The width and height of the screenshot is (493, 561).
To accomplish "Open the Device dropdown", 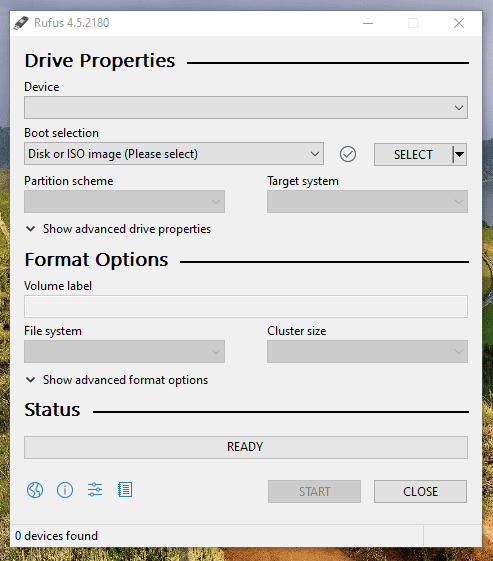I will tap(246, 107).
